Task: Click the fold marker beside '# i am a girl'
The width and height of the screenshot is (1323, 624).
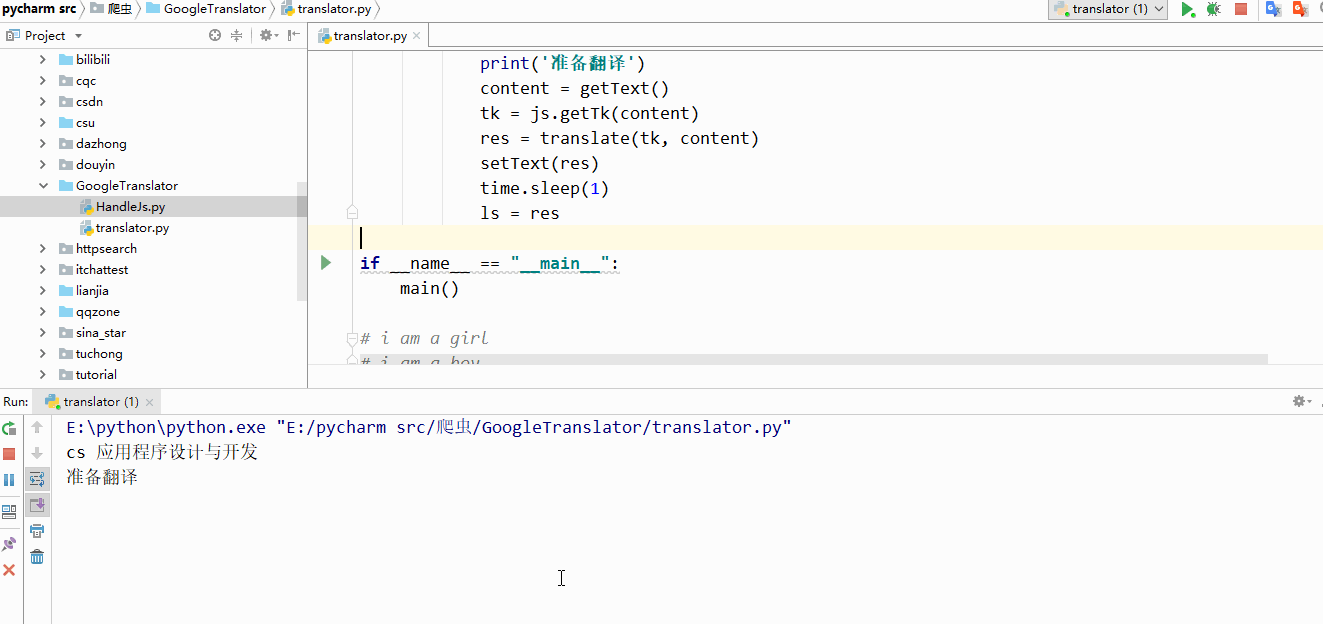Action: (352, 339)
